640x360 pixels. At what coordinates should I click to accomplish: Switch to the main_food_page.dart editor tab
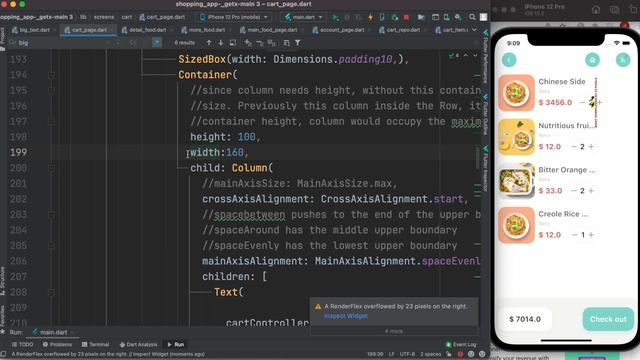(269, 30)
